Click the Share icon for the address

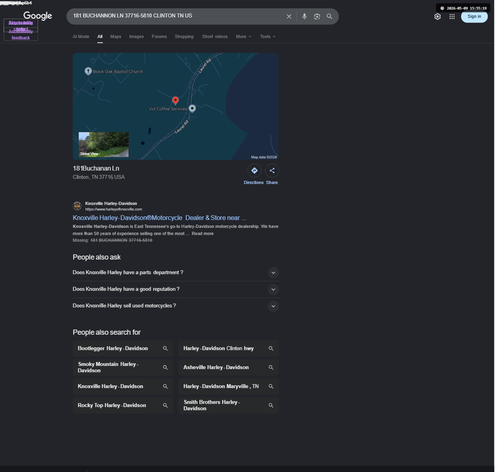coord(272,171)
